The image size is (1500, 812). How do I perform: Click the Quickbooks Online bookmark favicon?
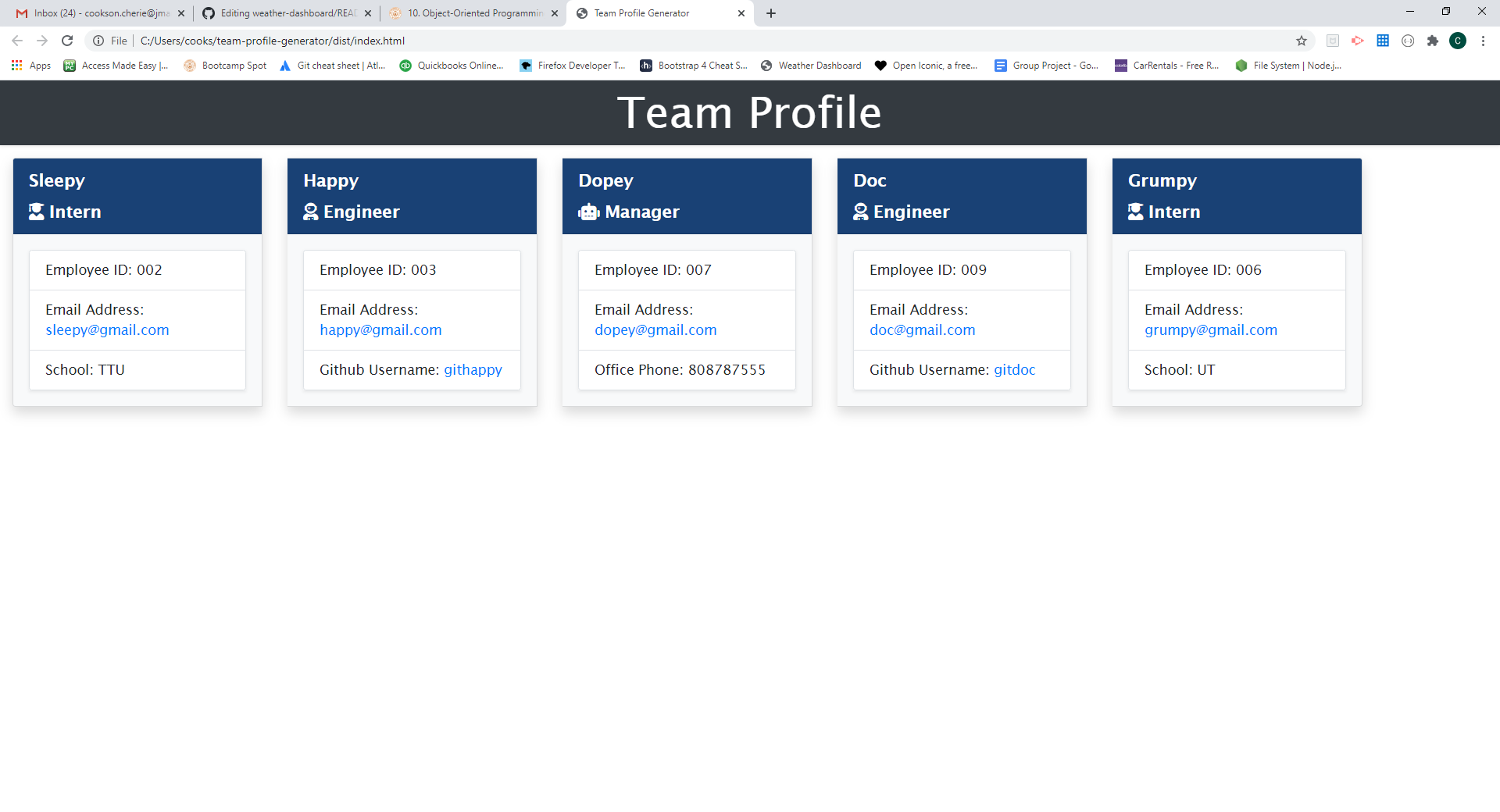[x=405, y=66]
